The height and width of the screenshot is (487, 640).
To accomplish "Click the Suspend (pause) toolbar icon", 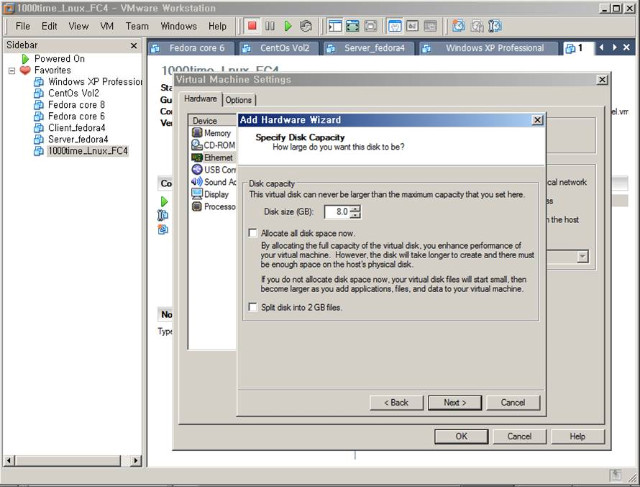I will click(x=270, y=26).
